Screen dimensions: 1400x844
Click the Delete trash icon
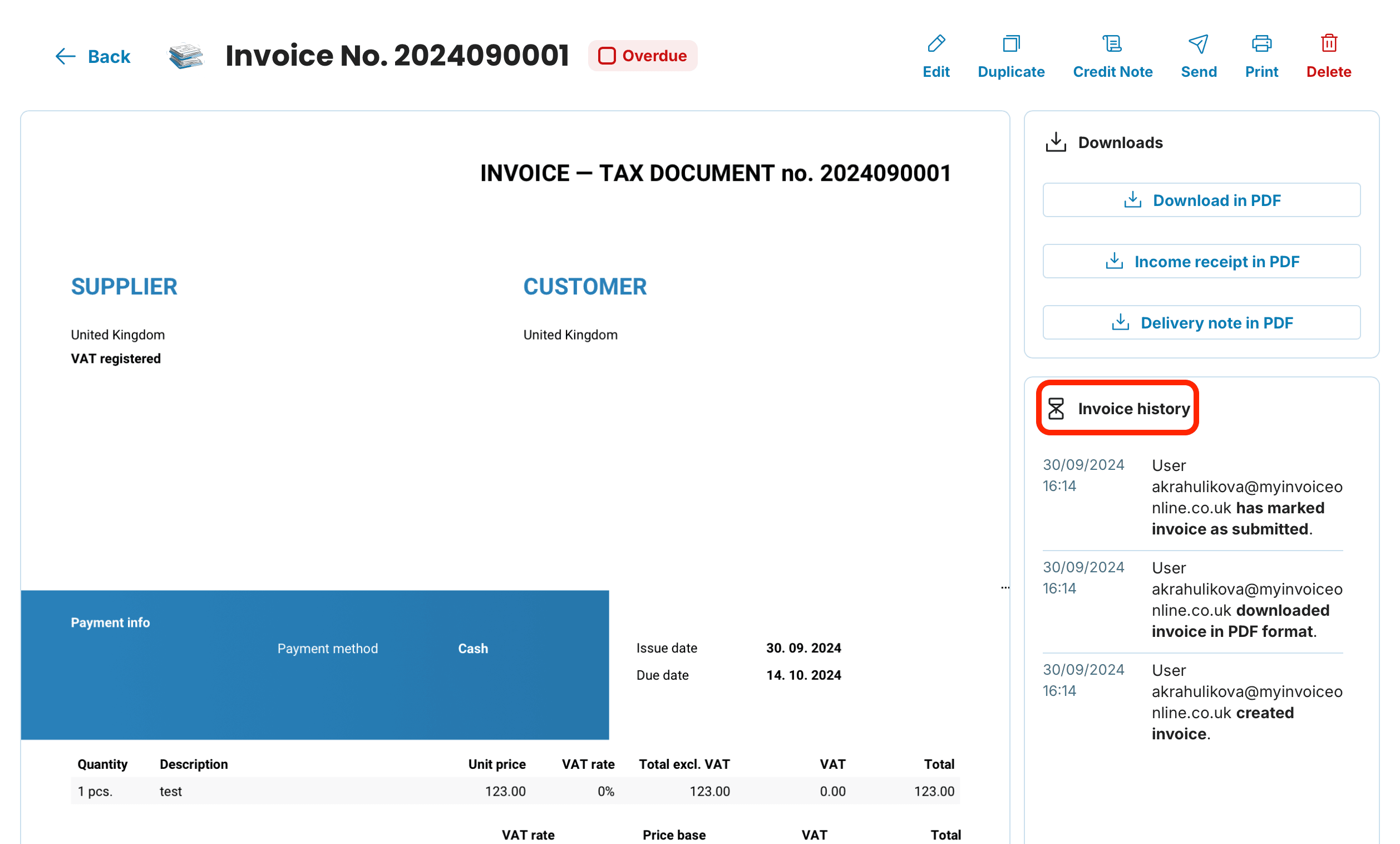(x=1328, y=43)
